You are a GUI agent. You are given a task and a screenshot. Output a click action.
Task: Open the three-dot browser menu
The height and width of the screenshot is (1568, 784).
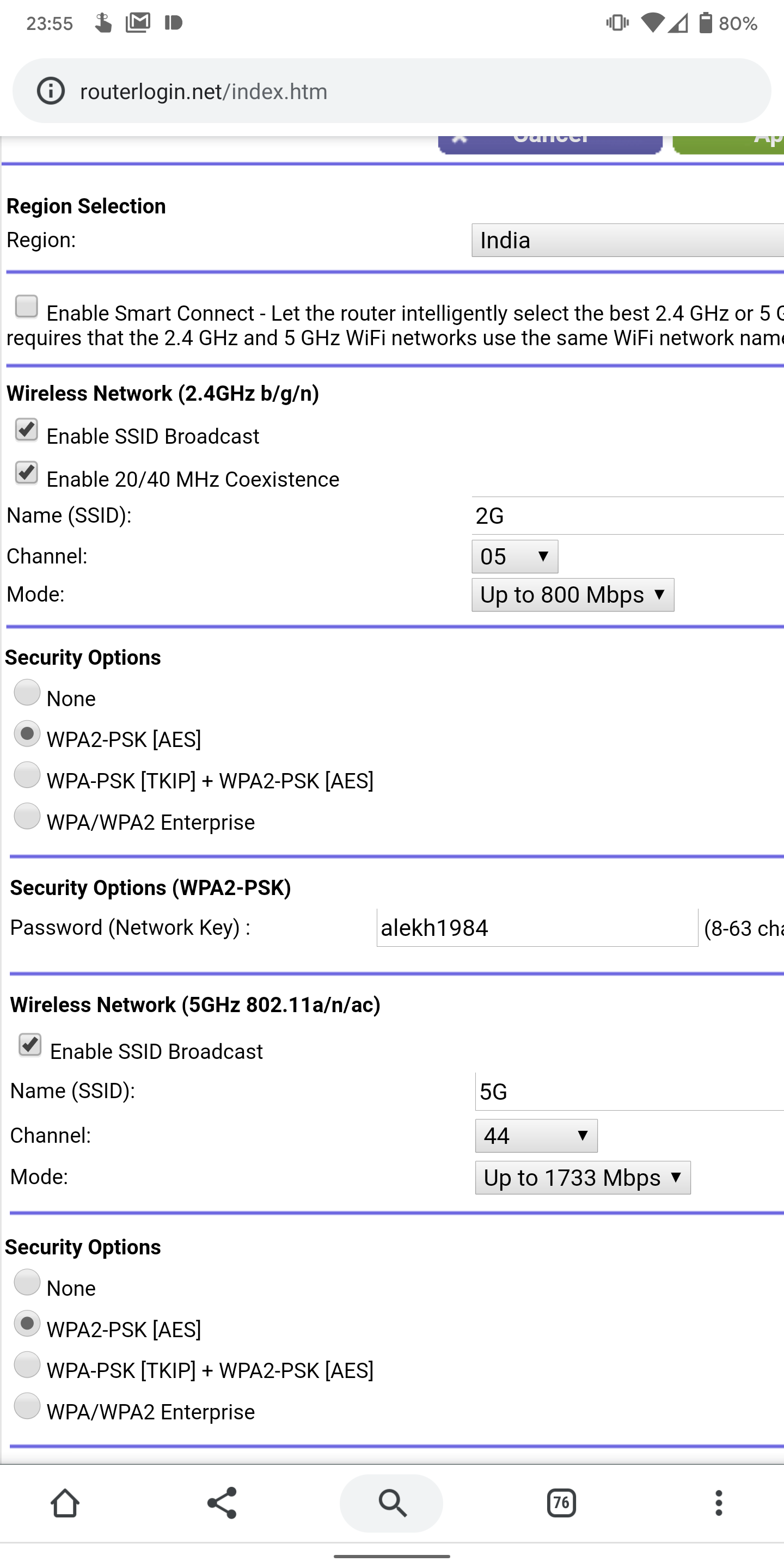[x=719, y=1503]
